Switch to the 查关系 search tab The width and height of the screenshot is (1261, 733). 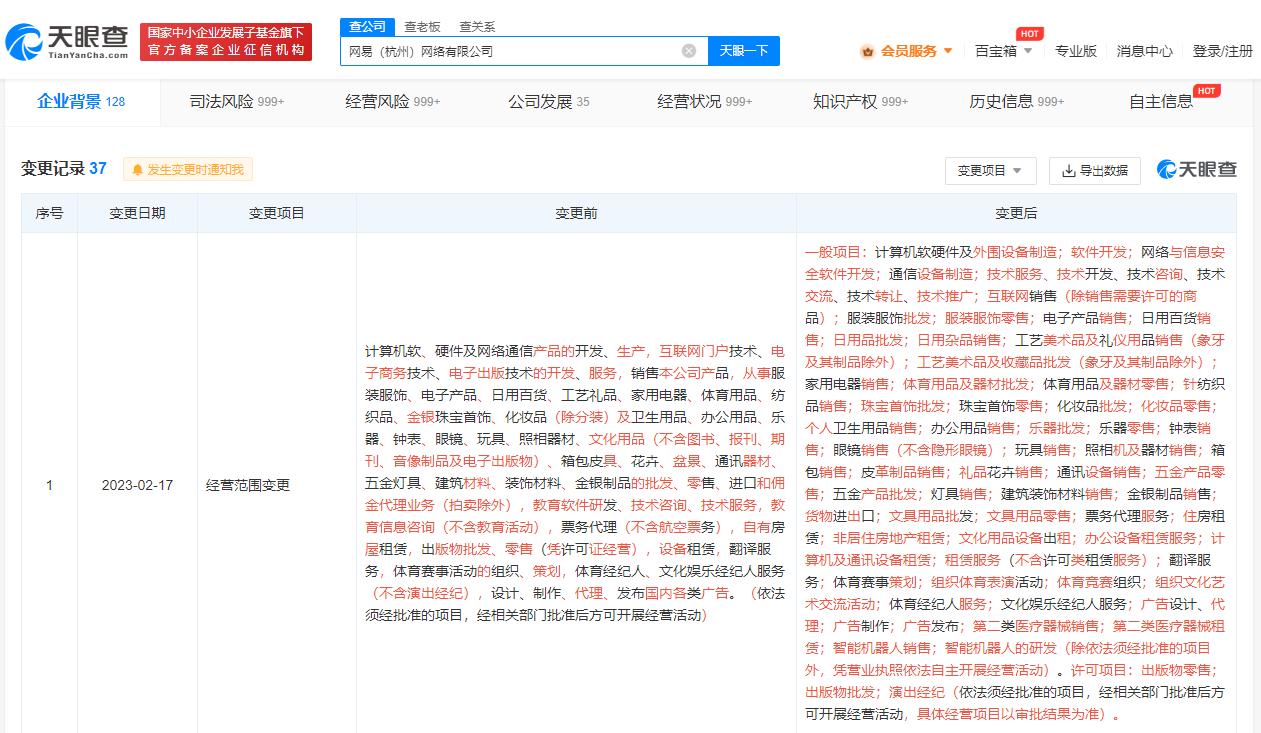pos(477,27)
